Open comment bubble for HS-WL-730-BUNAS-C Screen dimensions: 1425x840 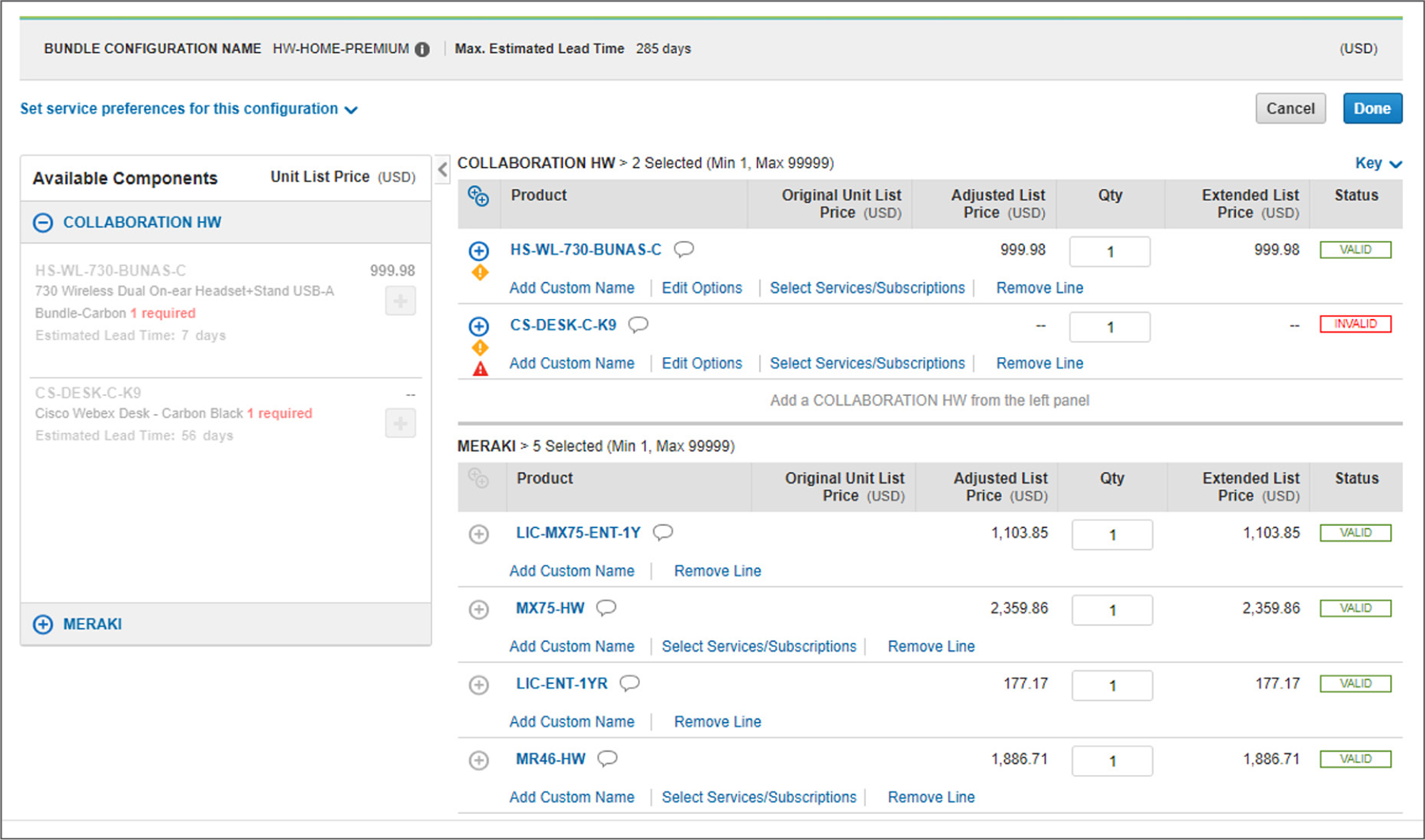click(x=684, y=249)
